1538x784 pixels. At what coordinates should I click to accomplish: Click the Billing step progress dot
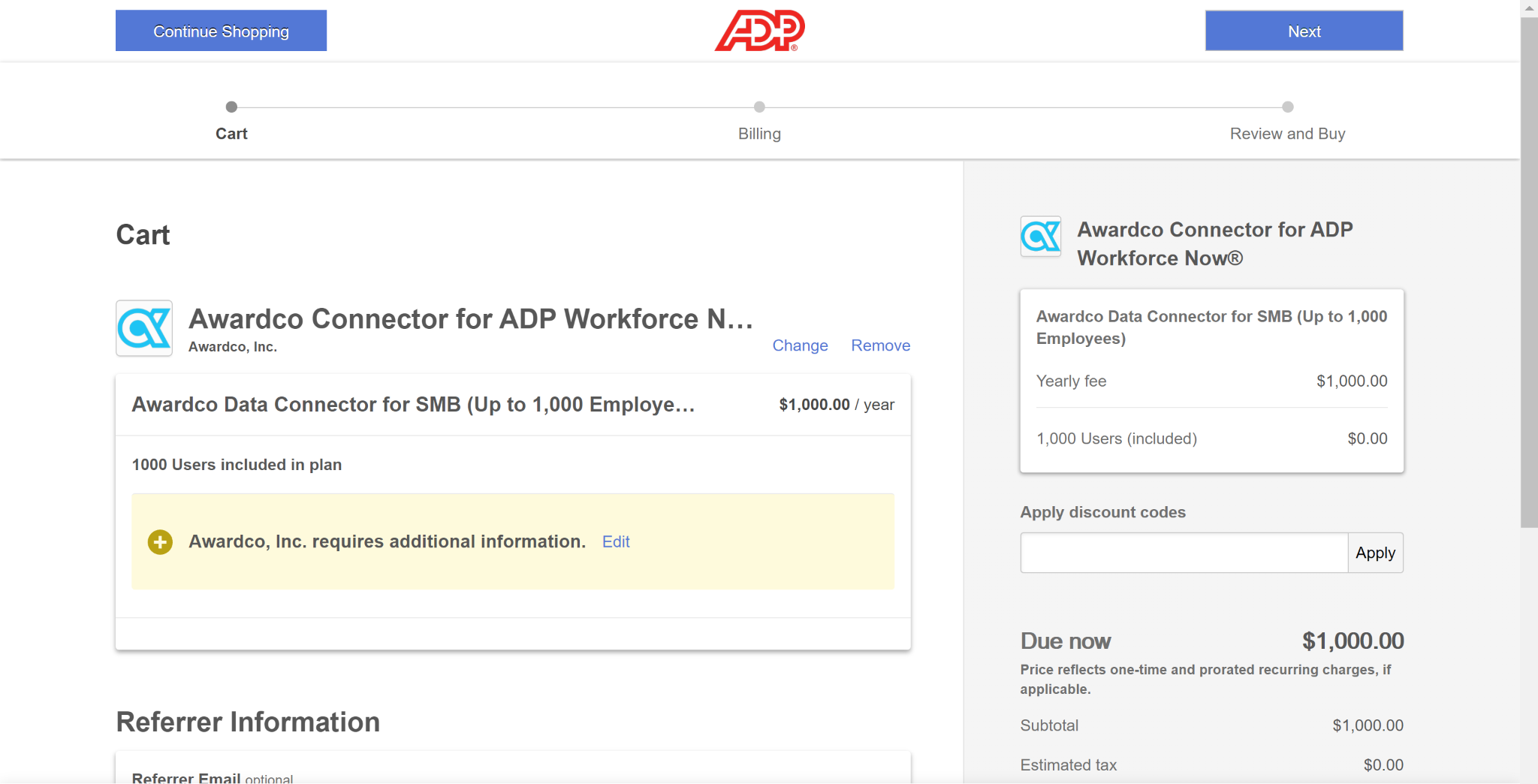tap(759, 107)
